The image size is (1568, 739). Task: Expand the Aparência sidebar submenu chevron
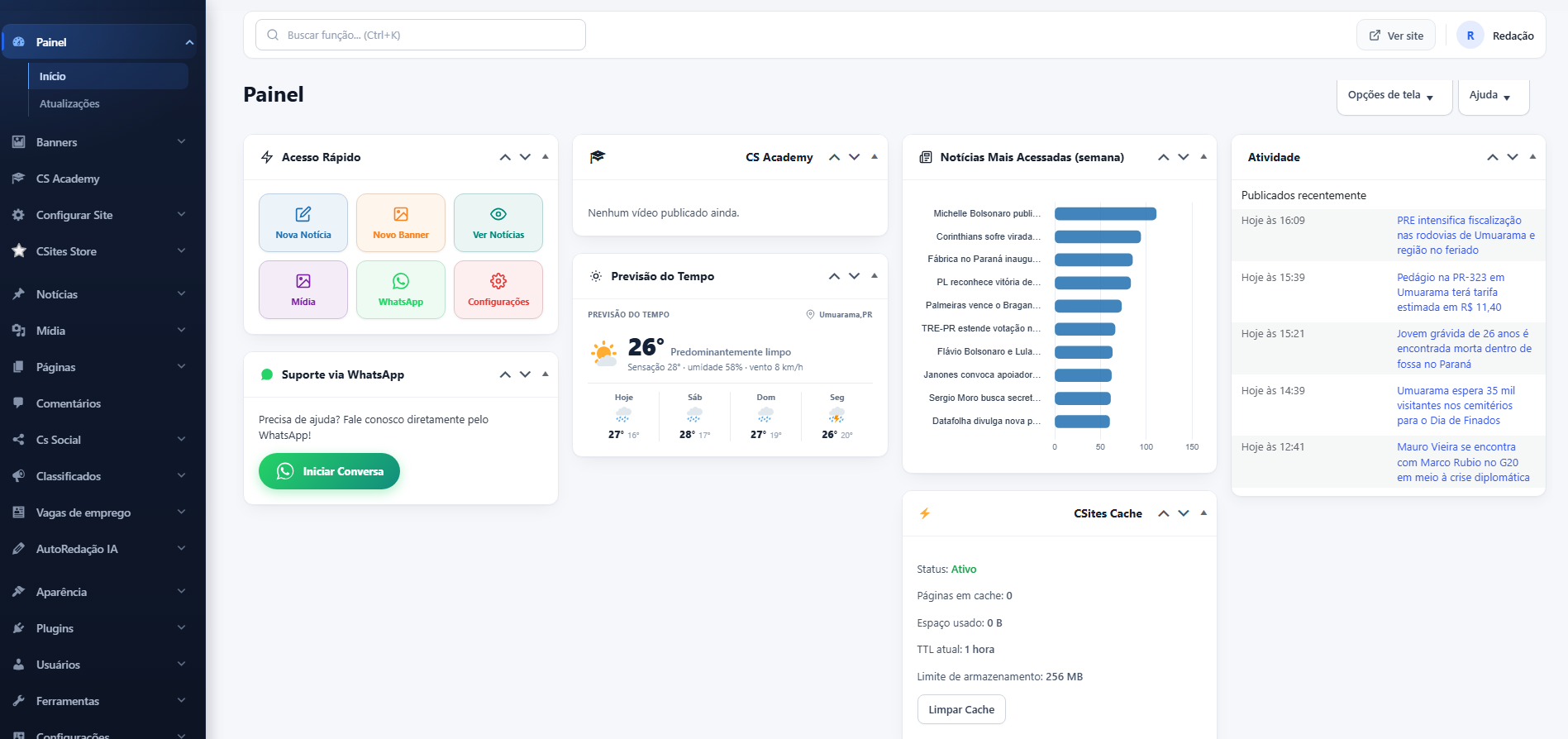181,591
